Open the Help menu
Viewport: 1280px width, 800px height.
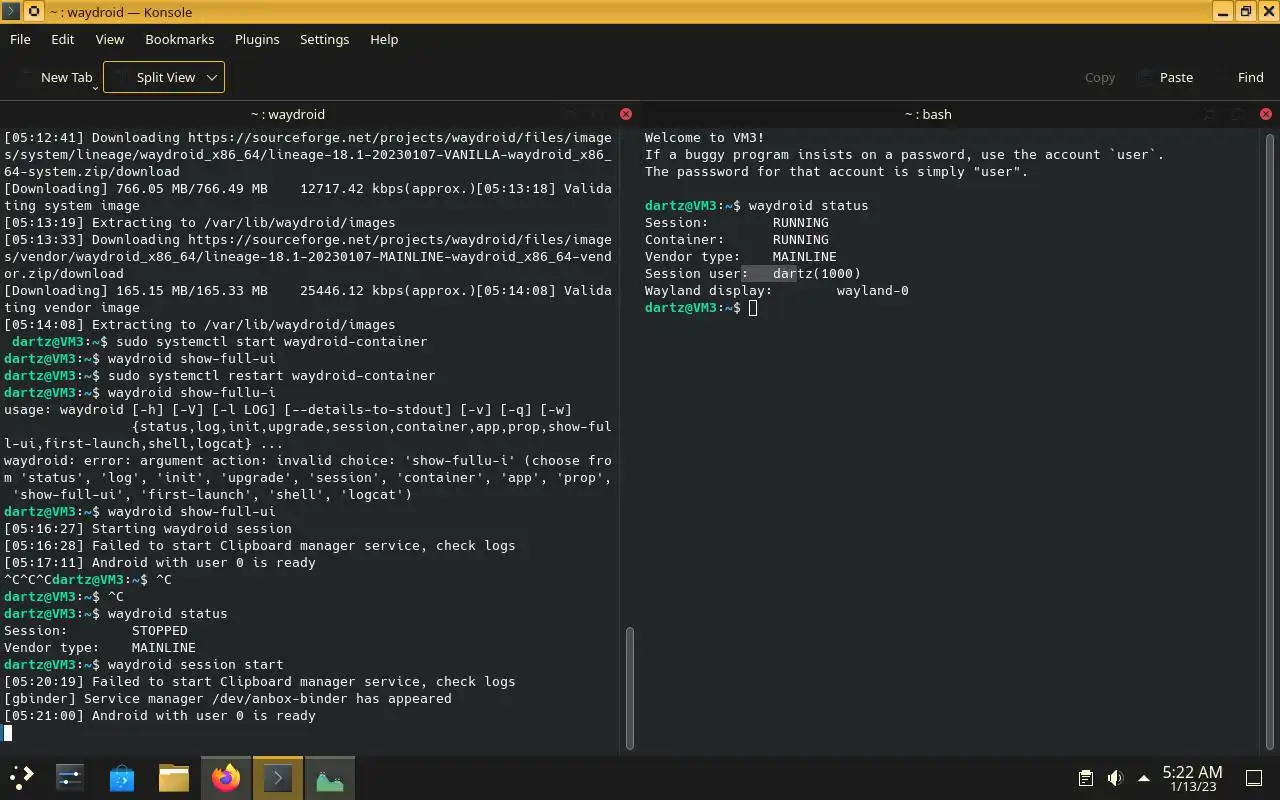coord(384,39)
